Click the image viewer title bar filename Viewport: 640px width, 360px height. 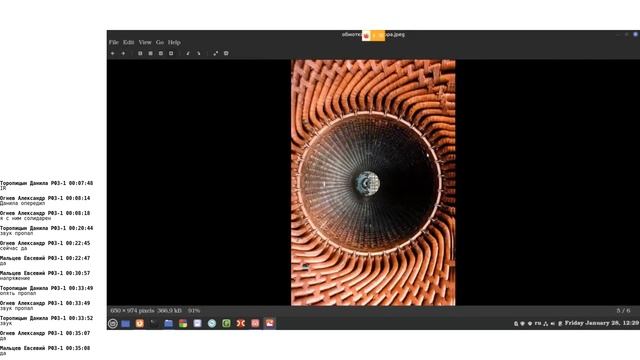click(373, 35)
